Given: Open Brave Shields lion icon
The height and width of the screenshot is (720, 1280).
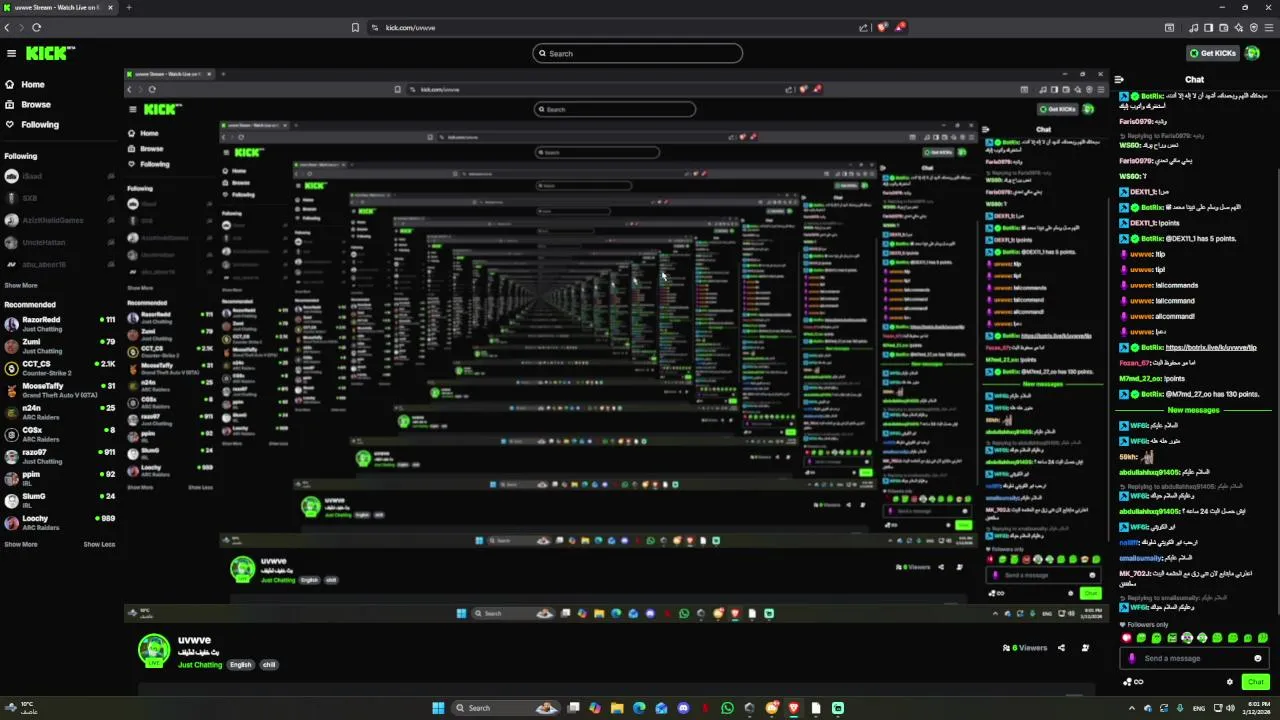Looking at the screenshot, I should coord(882,28).
